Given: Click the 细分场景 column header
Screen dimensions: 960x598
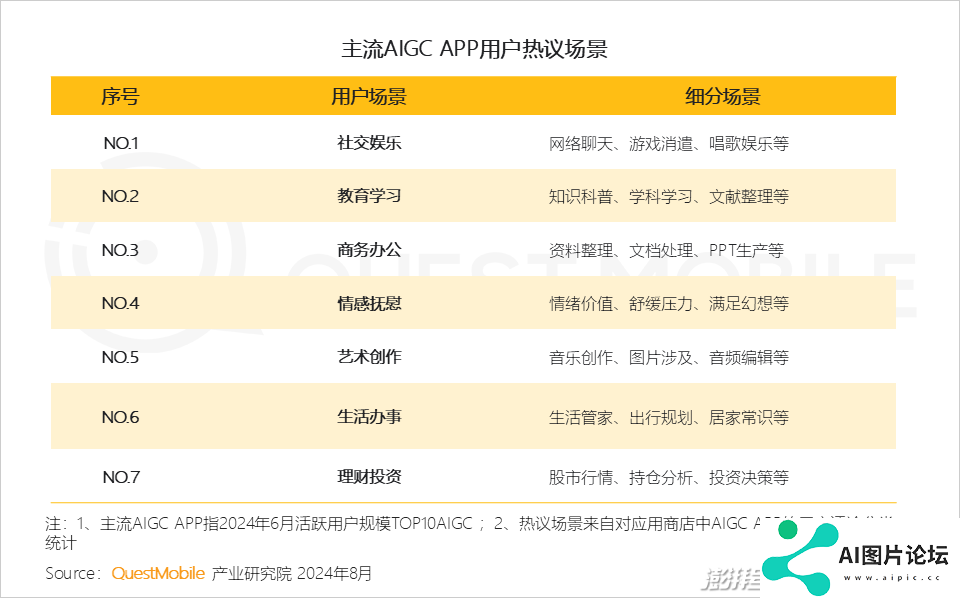Looking at the screenshot, I should click(722, 96).
